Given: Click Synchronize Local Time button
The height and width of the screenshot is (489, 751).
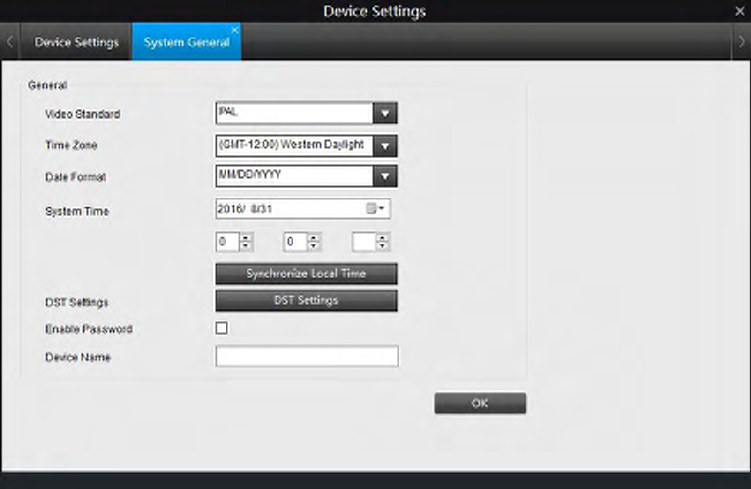Looking at the screenshot, I should point(307,273).
